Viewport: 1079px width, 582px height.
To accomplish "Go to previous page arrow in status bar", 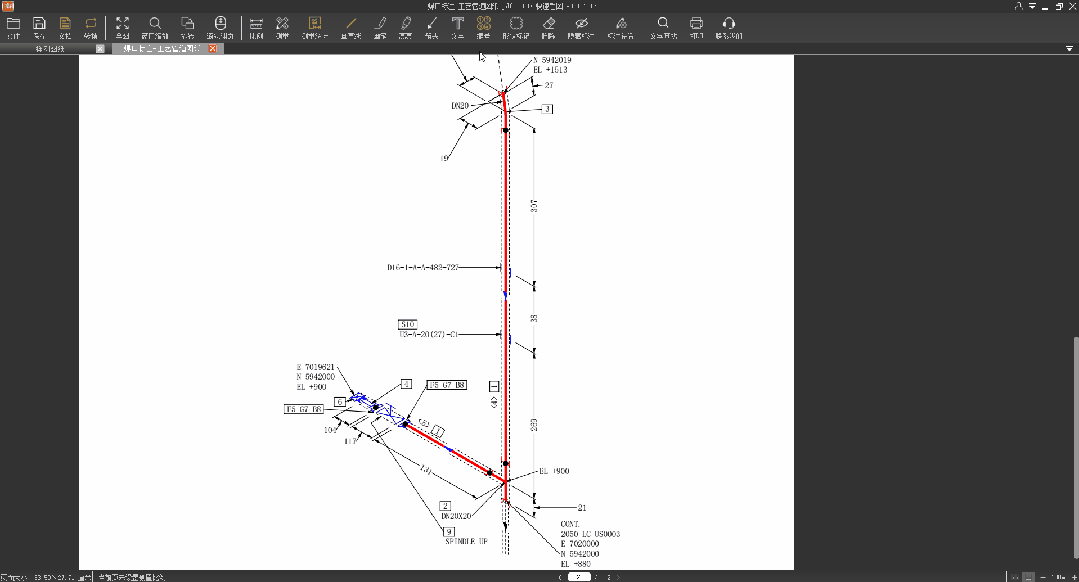I will point(560,577).
